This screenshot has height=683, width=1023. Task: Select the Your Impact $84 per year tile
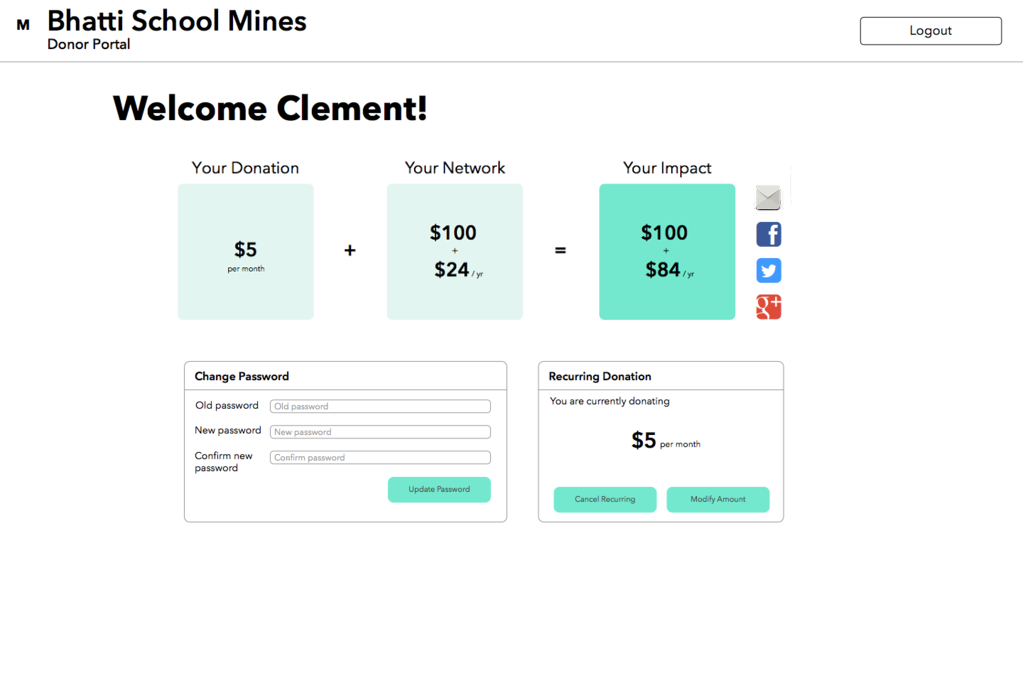[667, 252]
